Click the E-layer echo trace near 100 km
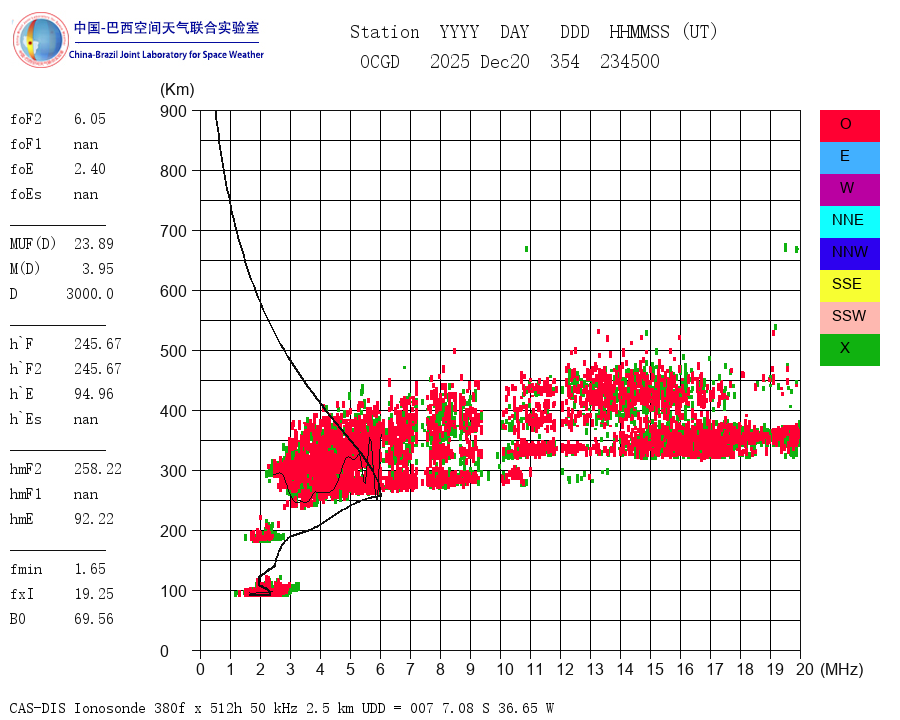The height and width of the screenshot is (720, 900). click(x=267, y=588)
